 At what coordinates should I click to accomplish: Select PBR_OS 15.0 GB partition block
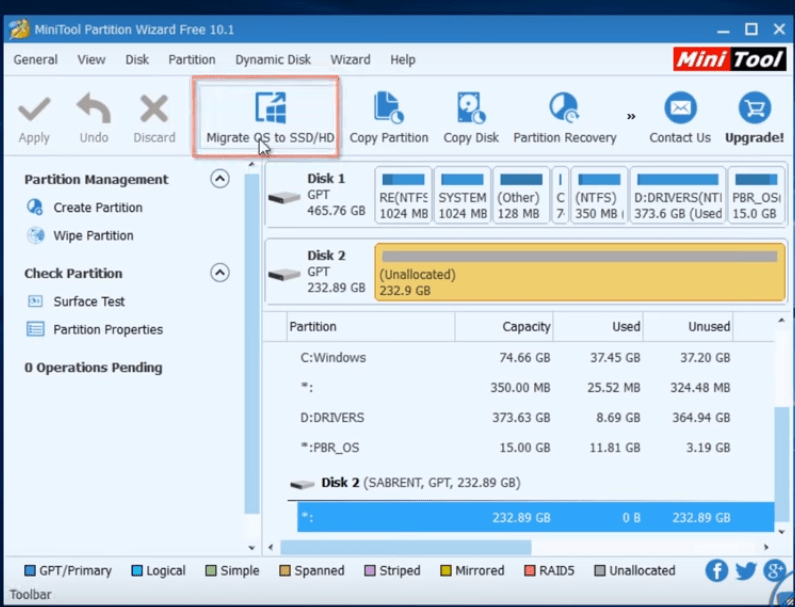click(x=756, y=195)
